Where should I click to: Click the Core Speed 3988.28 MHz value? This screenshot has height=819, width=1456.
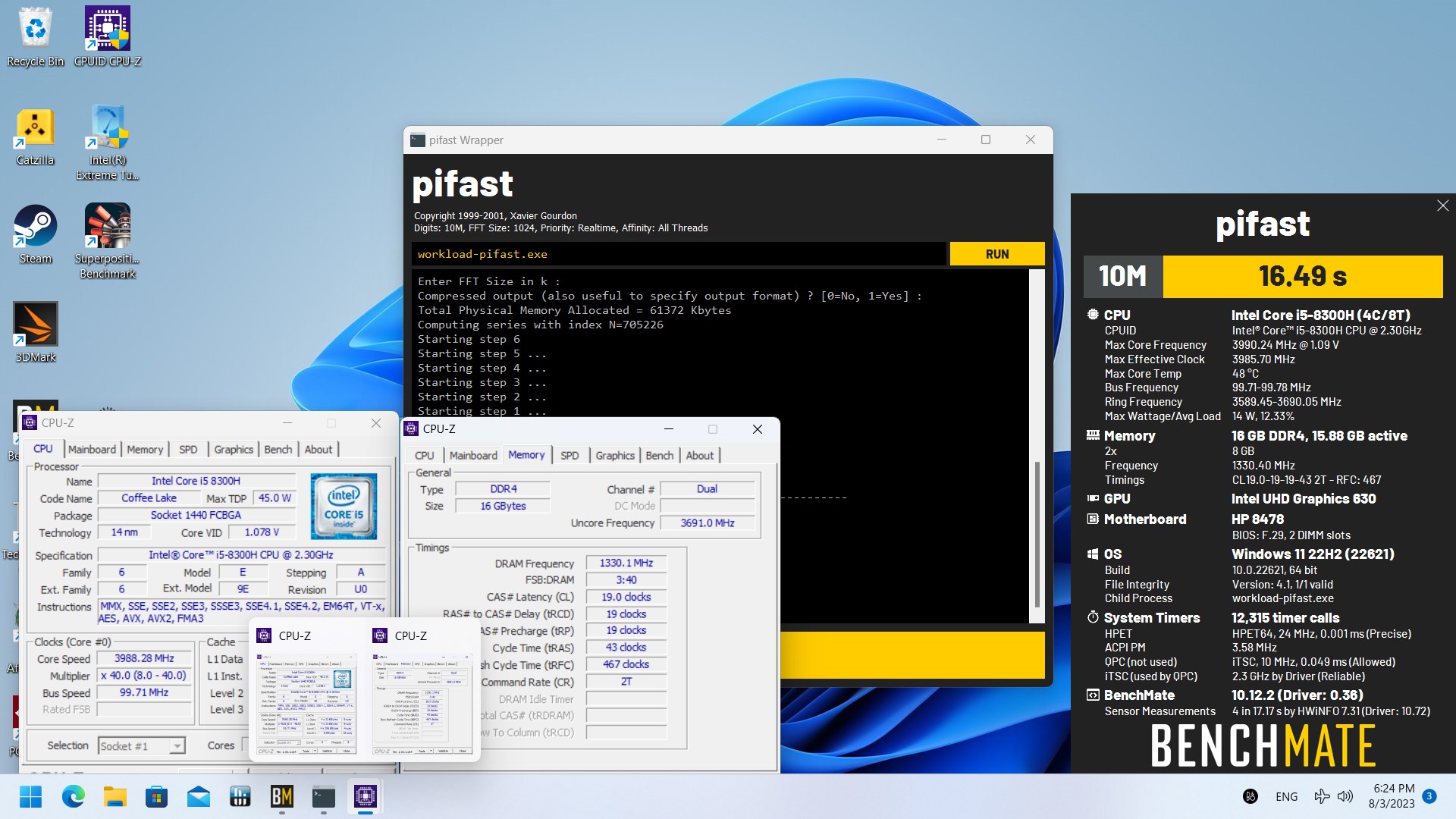(144, 658)
